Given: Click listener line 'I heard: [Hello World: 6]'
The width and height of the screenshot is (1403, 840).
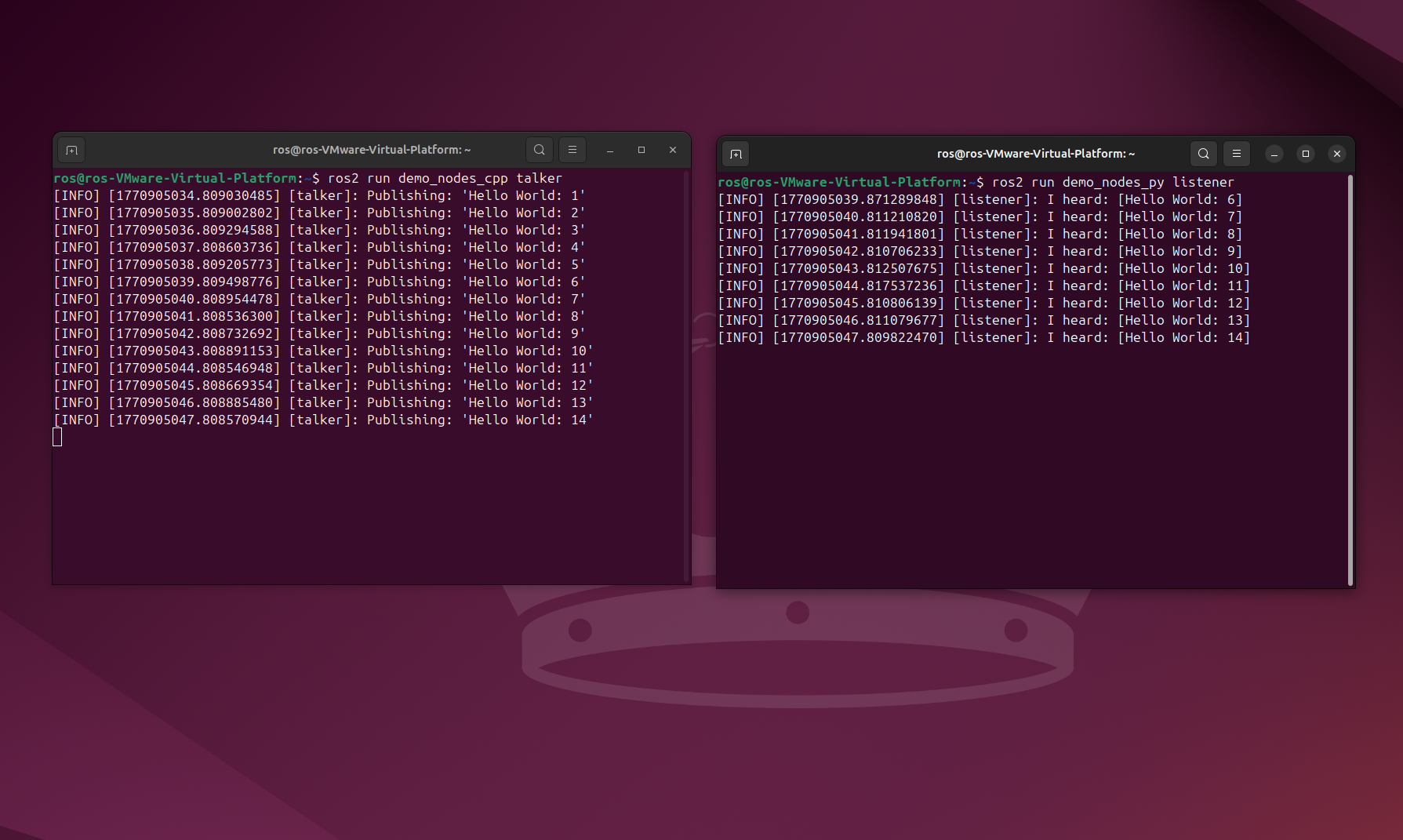Looking at the screenshot, I should [x=980, y=199].
